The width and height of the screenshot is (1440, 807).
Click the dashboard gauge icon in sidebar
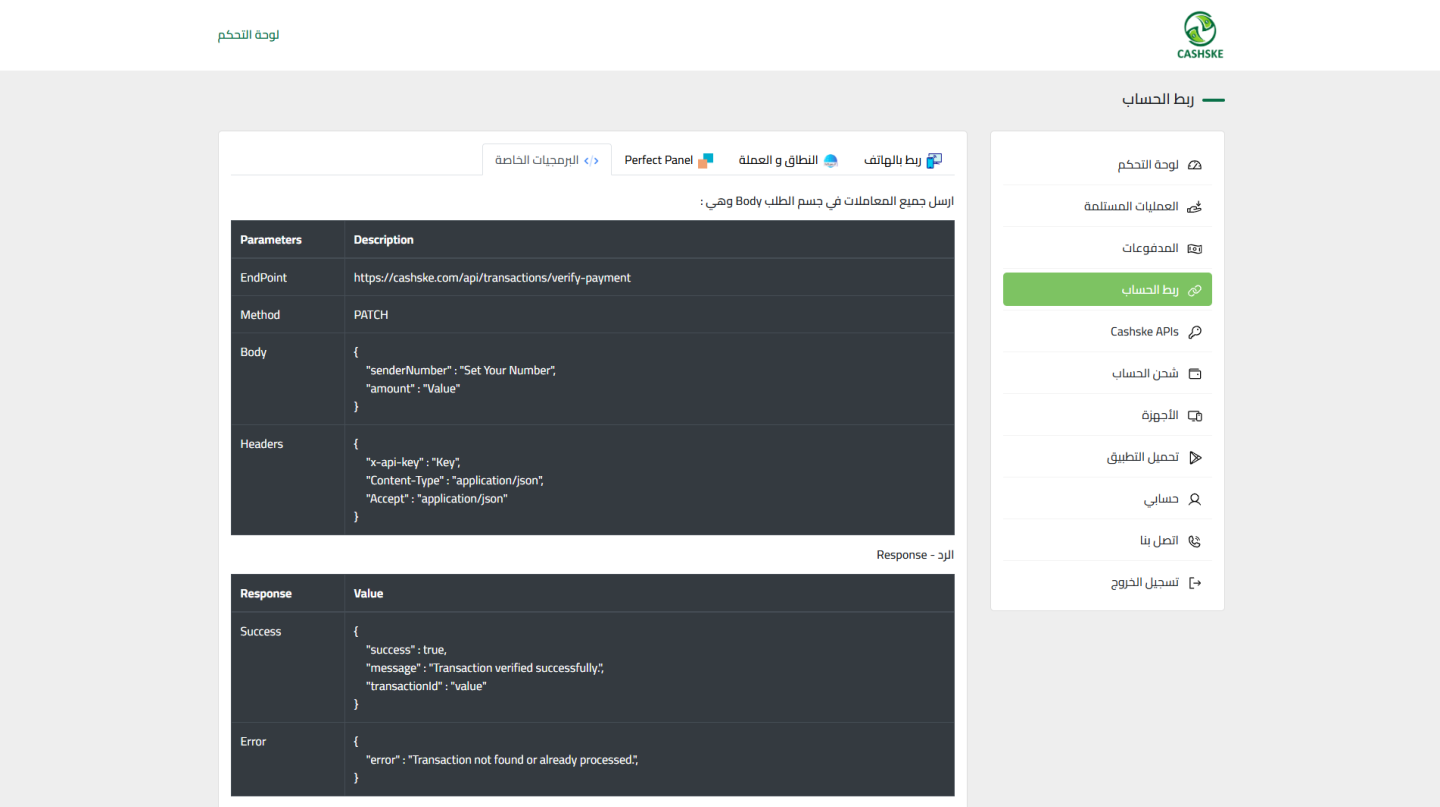1194,165
